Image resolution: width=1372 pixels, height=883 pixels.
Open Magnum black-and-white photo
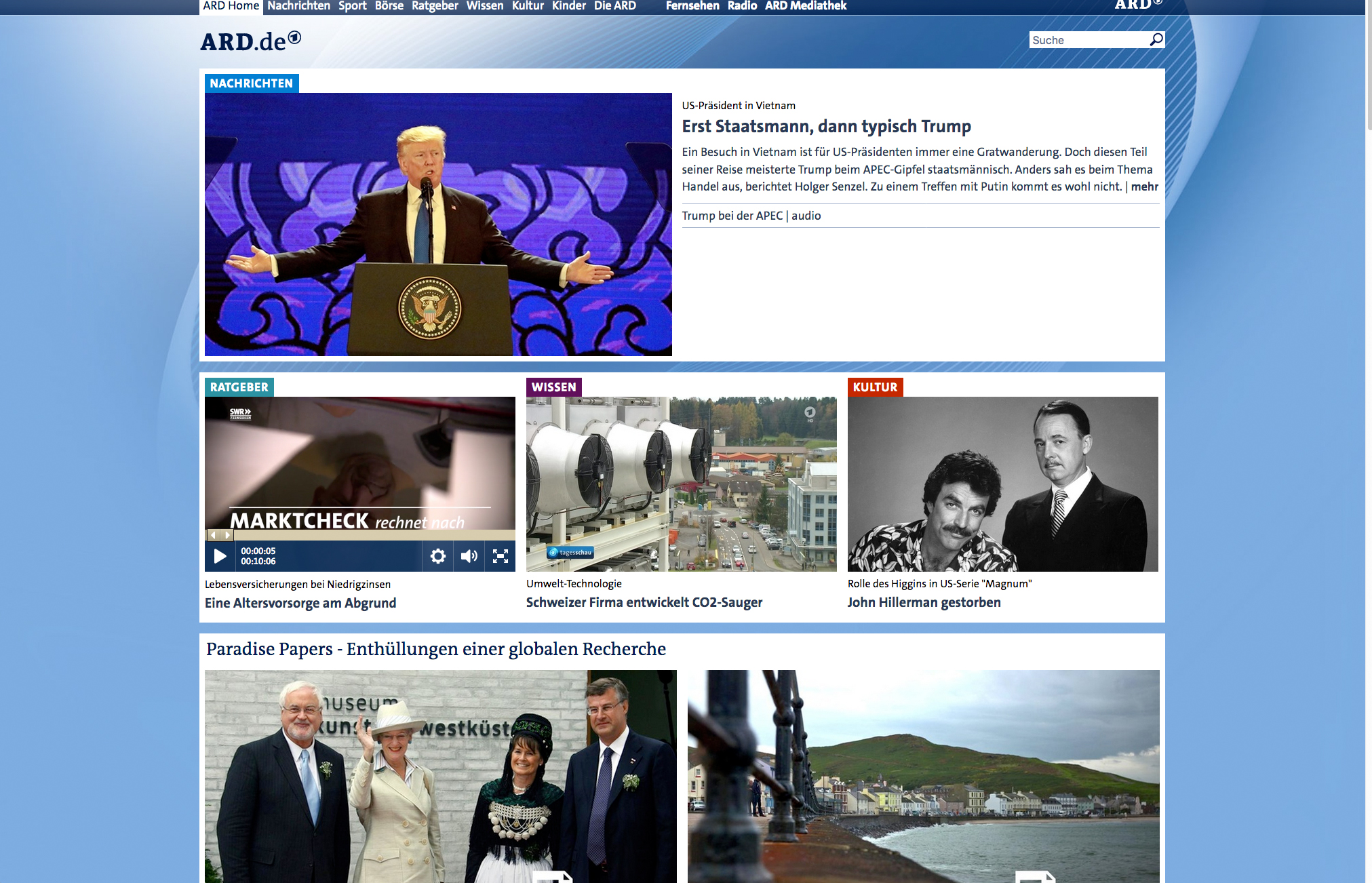tap(1003, 484)
